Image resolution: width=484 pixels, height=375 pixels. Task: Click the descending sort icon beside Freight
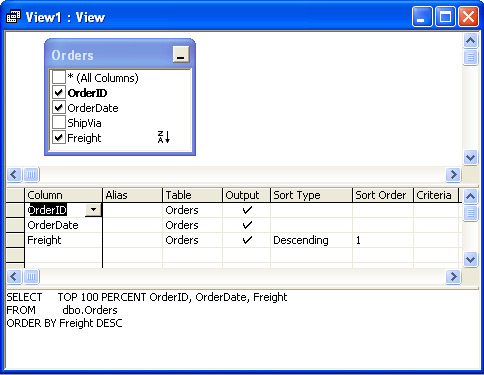(164, 137)
